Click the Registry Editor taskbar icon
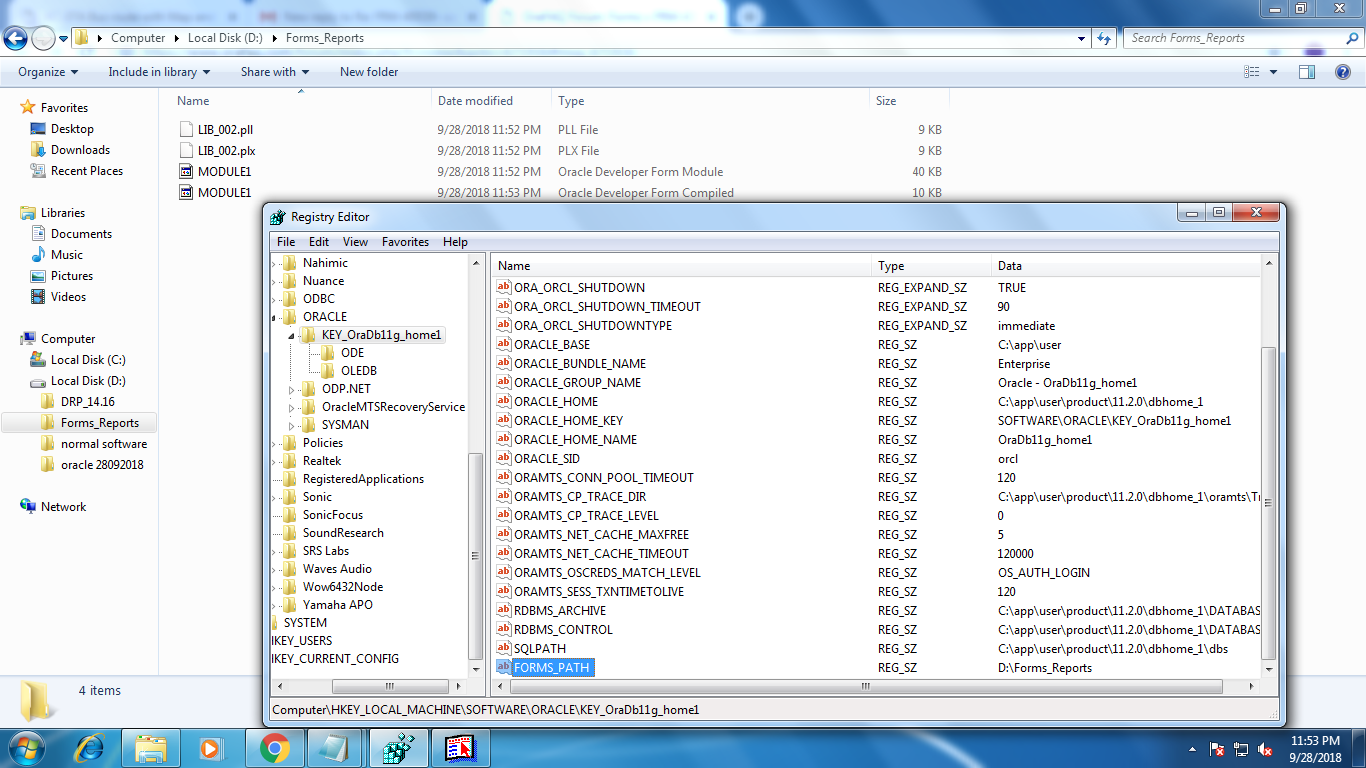The height and width of the screenshot is (768, 1366). point(398,747)
